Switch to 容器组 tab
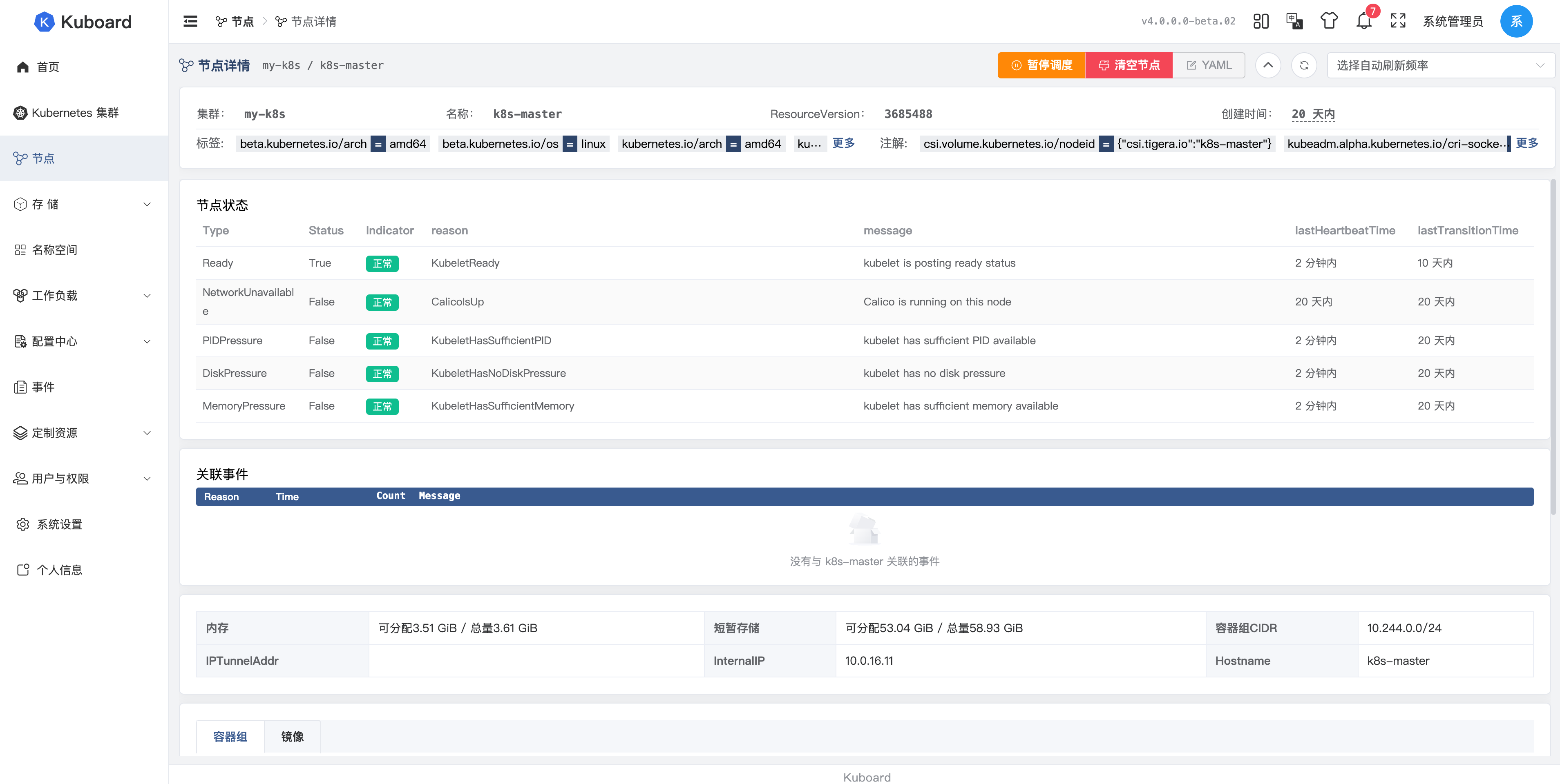Viewport: 1560px width, 784px height. click(x=230, y=736)
